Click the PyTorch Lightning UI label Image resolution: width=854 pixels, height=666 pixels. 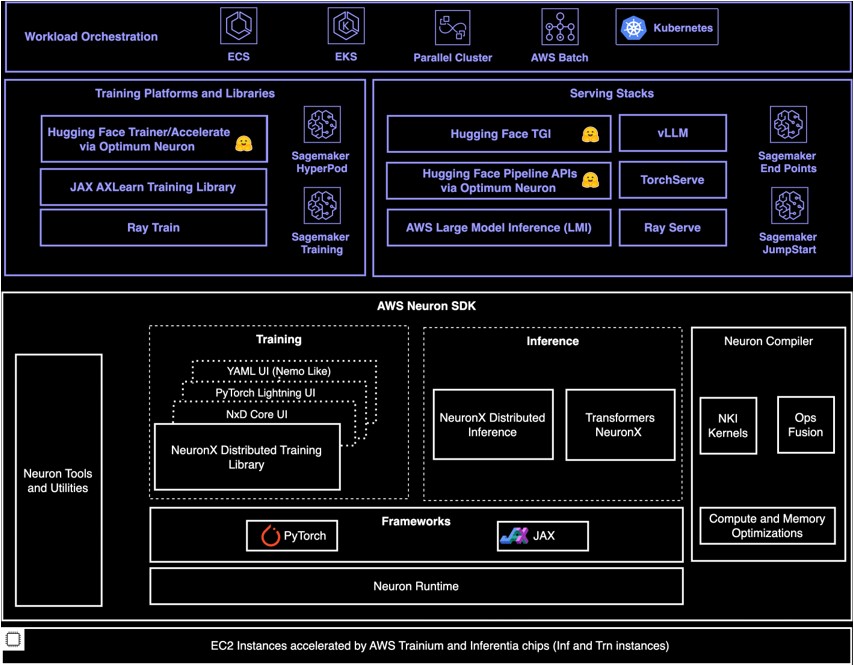[x=265, y=393]
